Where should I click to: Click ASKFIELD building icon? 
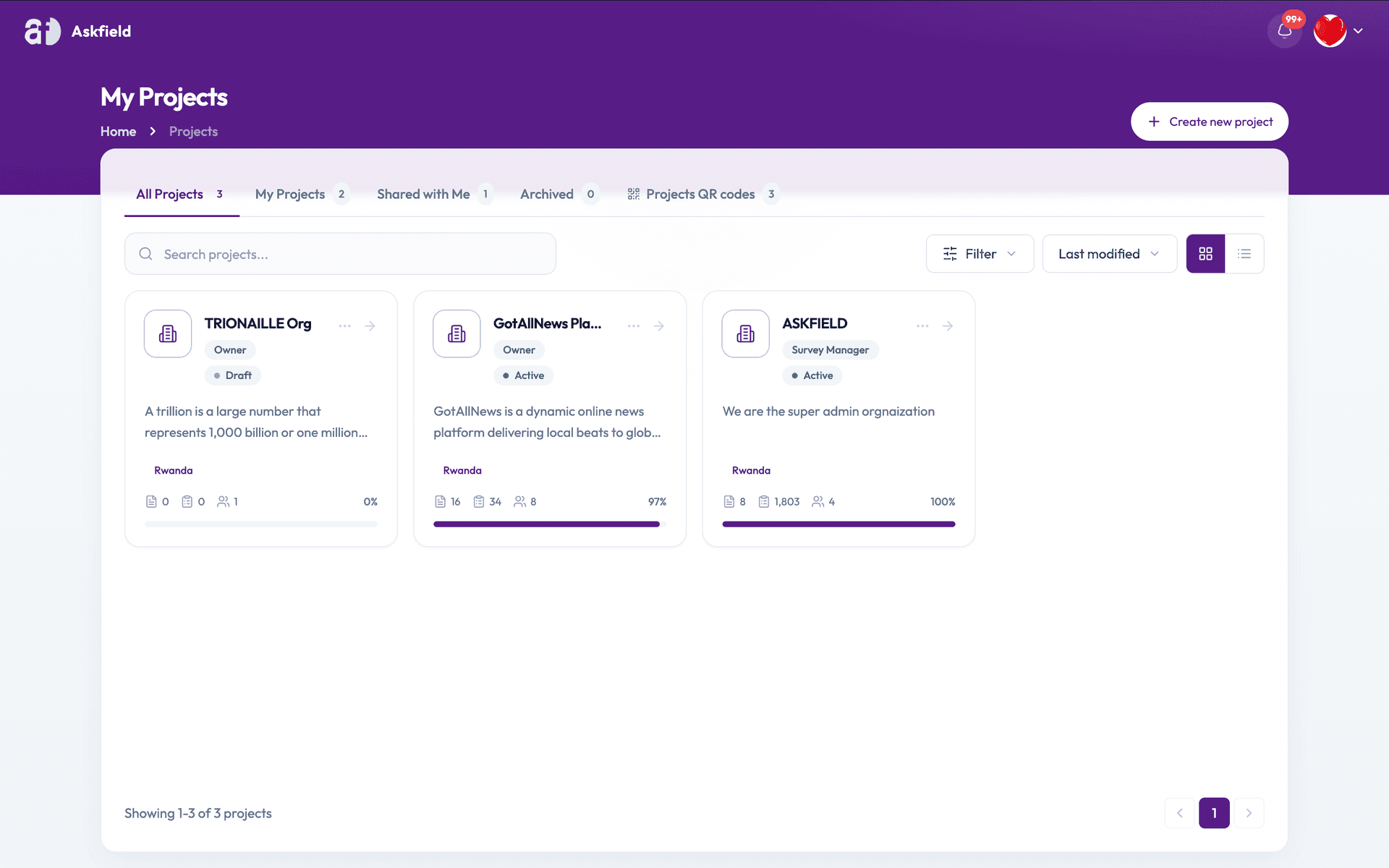coord(745,333)
